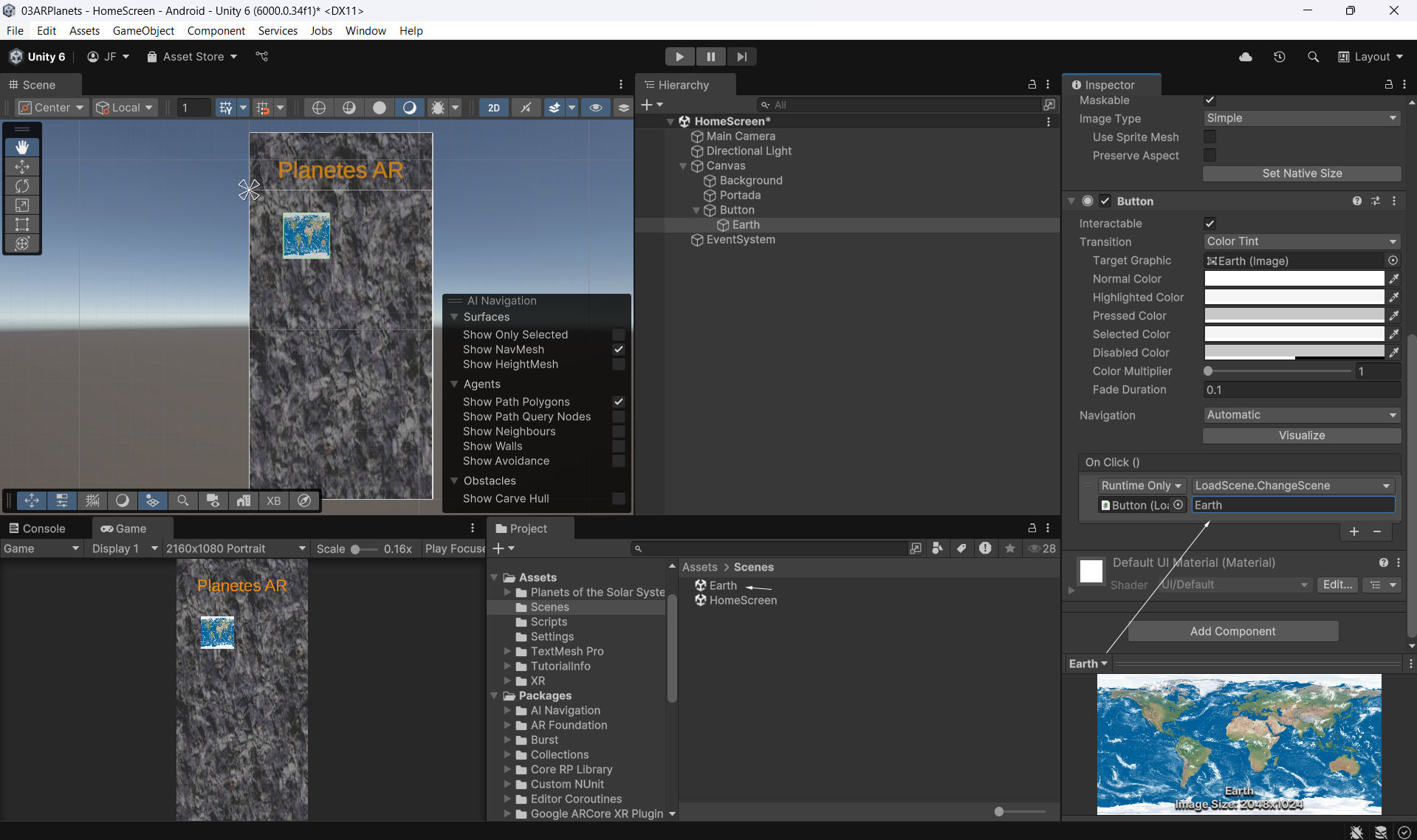Enable Show Only Selected checkbox
This screenshot has height=840, width=1417.
pyautogui.click(x=619, y=335)
